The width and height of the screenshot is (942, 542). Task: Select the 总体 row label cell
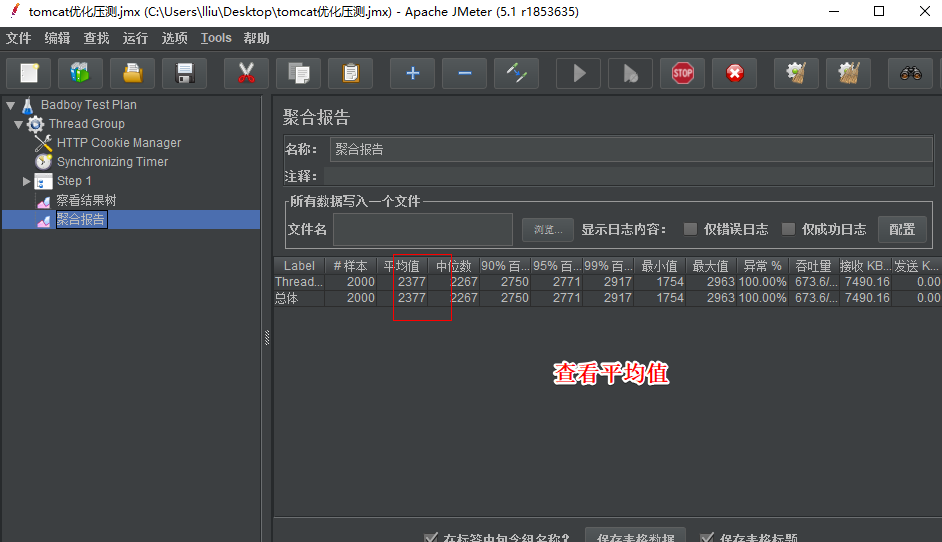point(299,298)
